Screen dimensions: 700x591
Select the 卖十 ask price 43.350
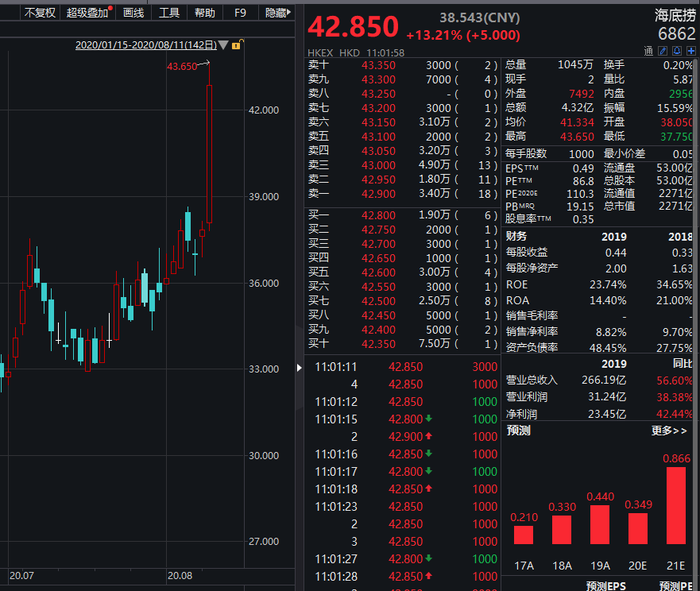pyautogui.click(x=379, y=65)
